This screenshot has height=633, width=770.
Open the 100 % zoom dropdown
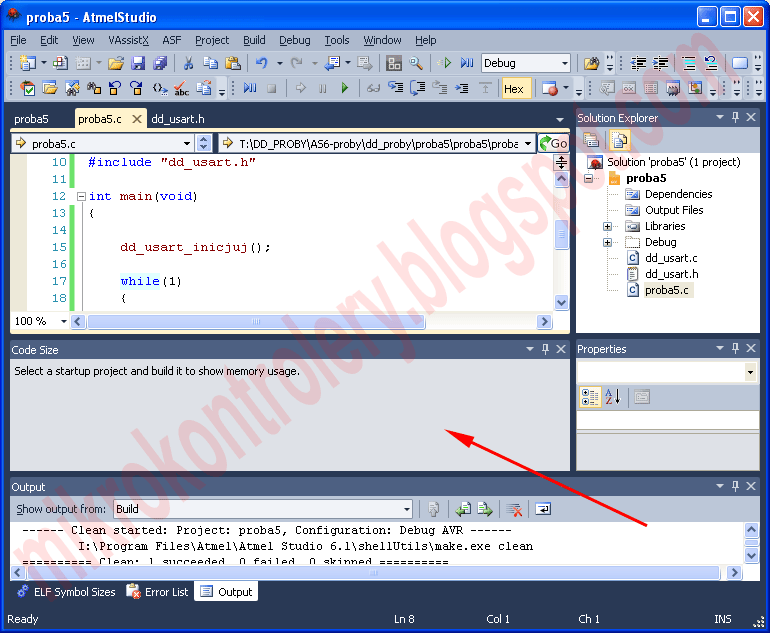(63, 321)
